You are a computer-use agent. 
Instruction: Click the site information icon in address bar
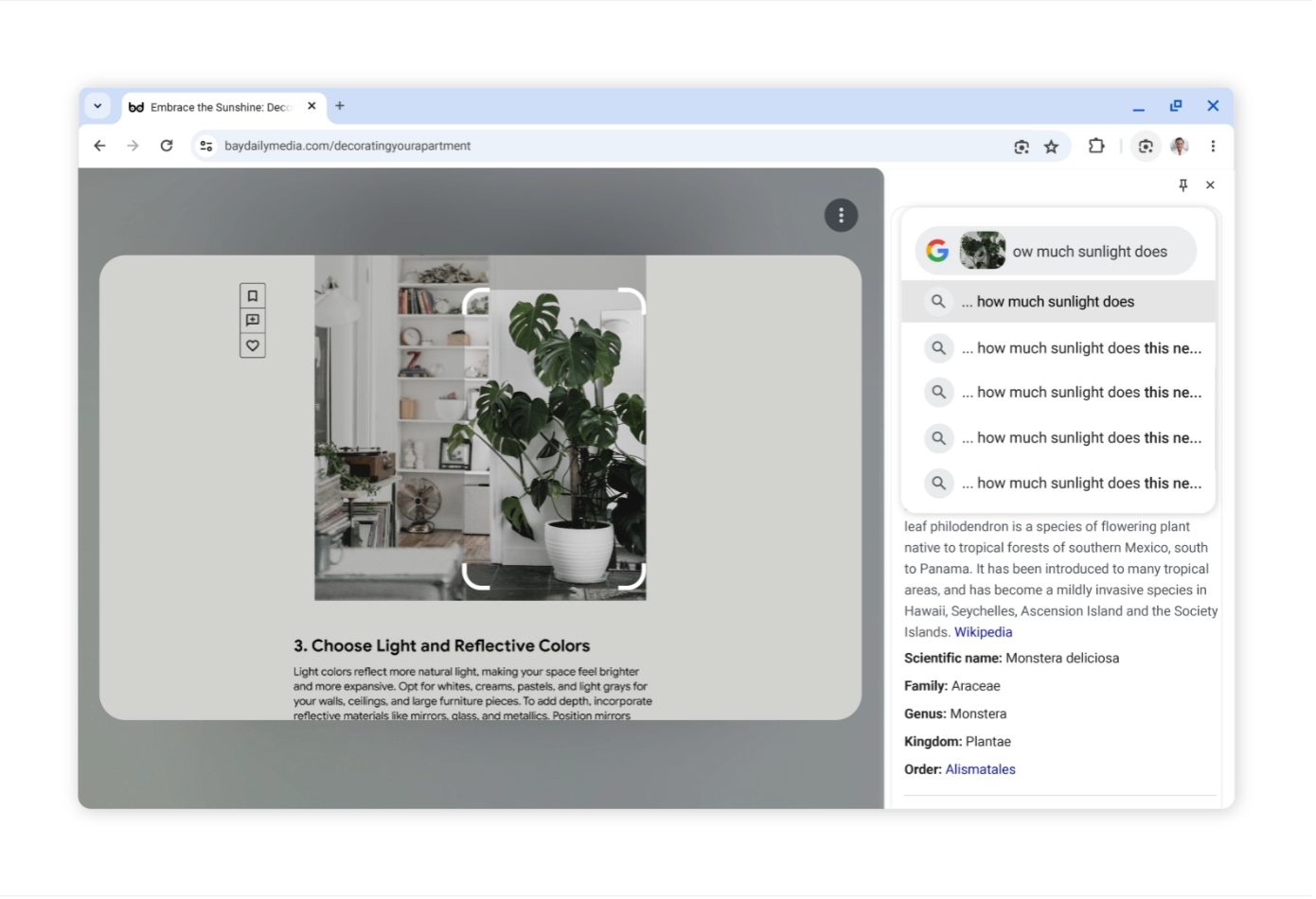[206, 146]
